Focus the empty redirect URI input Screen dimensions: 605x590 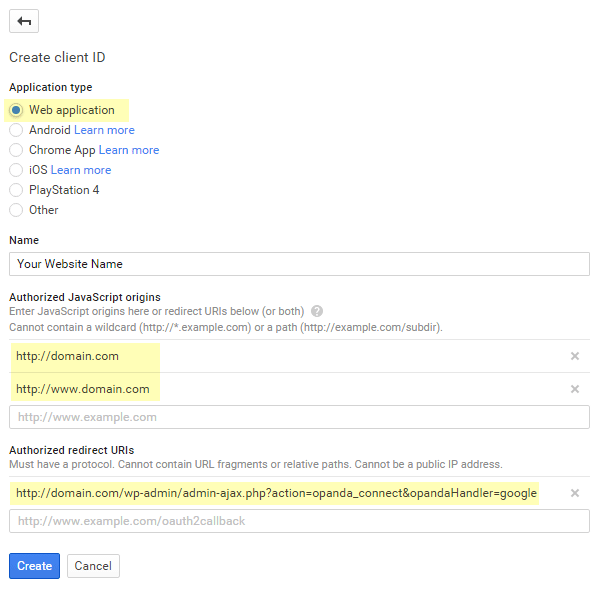[x=299, y=521]
